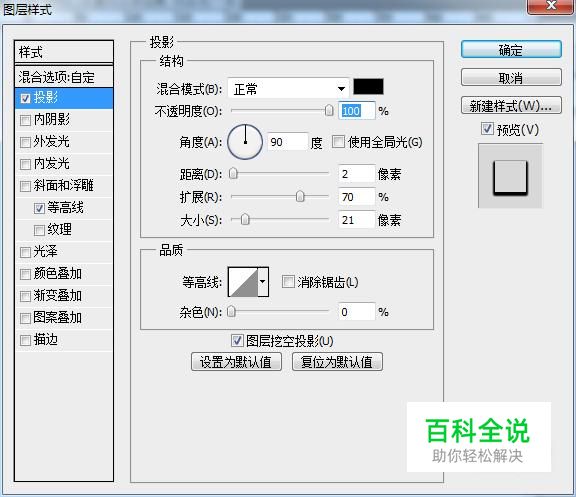The image size is (576, 497).
Task: Cancel with the 取消 button
Action: pyautogui.click(x=511, y=78)
